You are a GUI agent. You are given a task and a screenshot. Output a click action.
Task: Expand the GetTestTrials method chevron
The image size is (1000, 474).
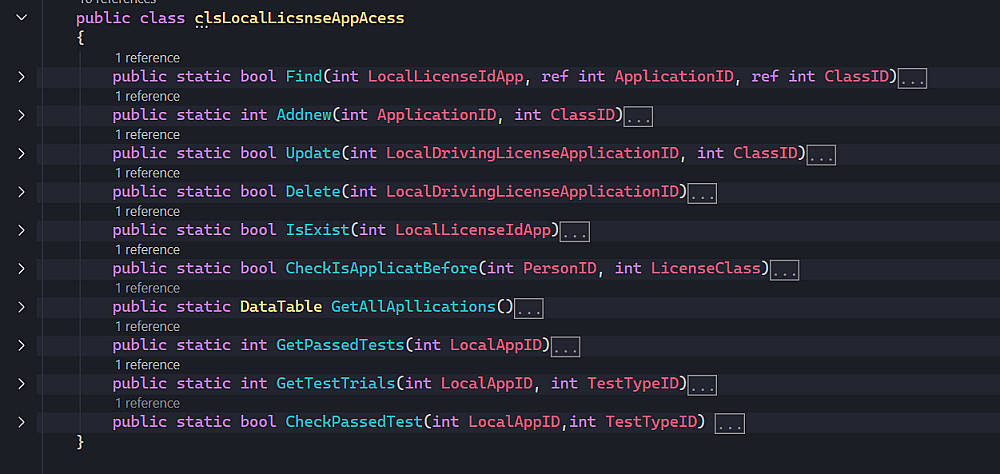(21, 383)
